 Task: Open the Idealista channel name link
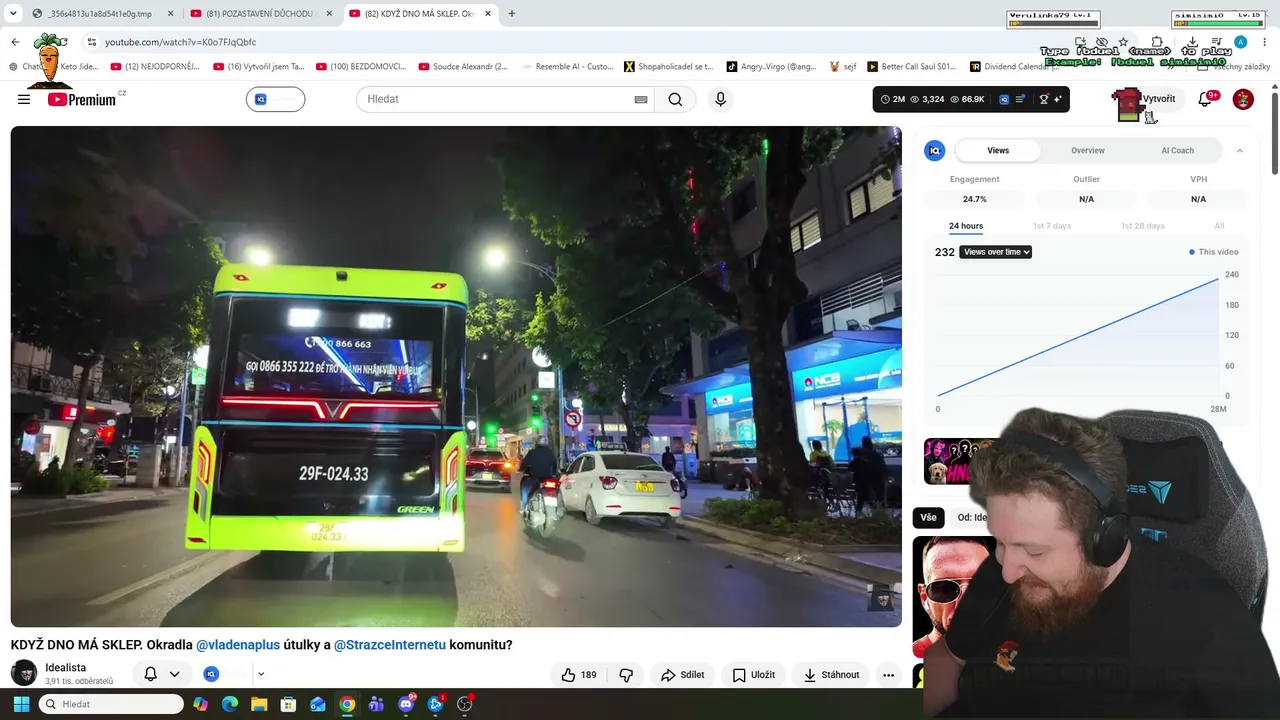click(x=65, y=667)
